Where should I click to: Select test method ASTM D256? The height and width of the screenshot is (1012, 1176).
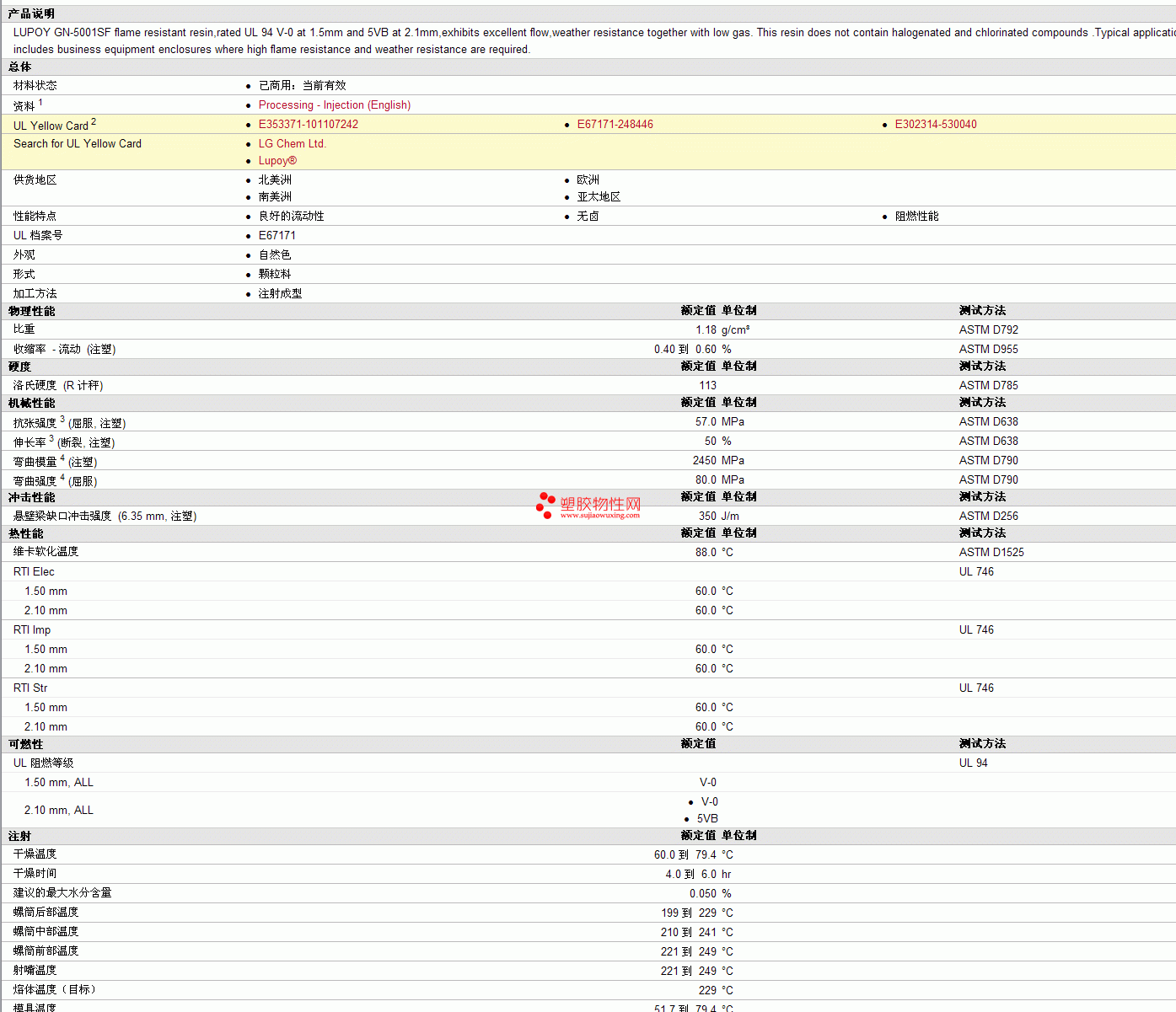click(x=989, y=517)
